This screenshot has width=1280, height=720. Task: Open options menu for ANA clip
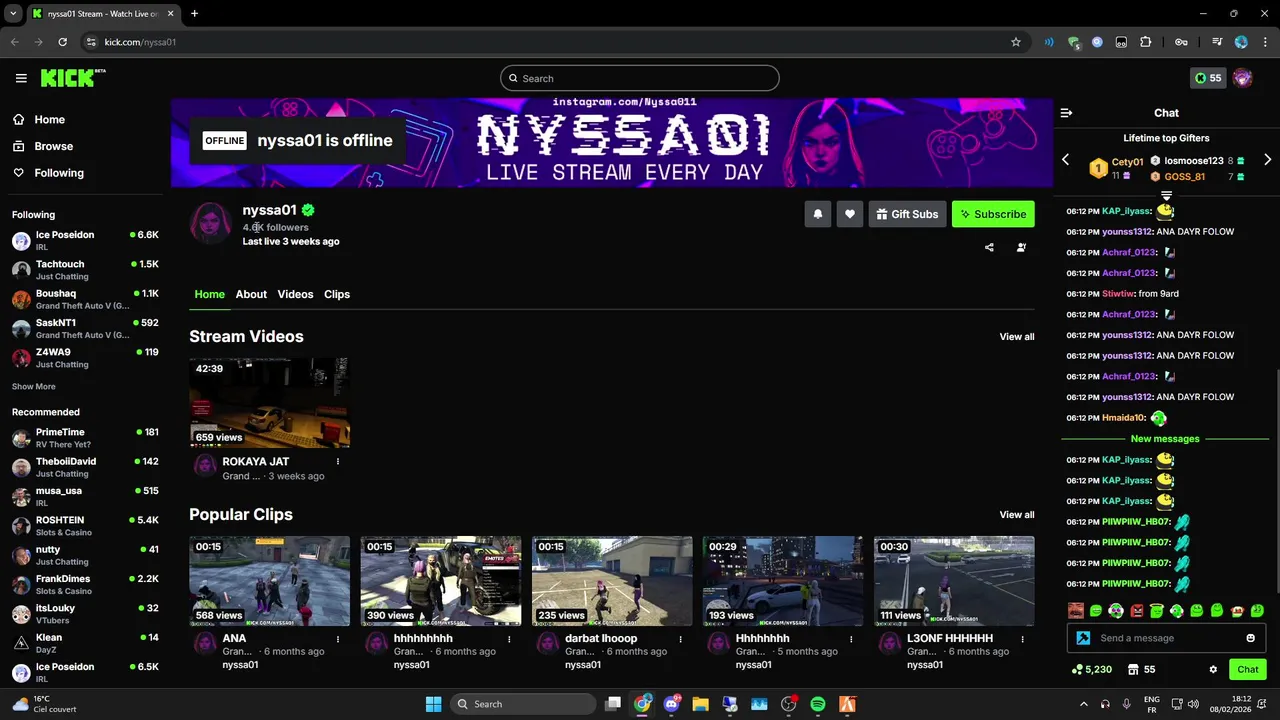pyautogui.click(x=338, y=639)
